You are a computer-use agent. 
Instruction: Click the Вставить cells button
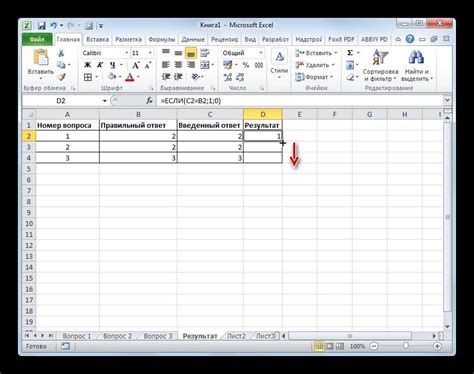pos(316,53)
